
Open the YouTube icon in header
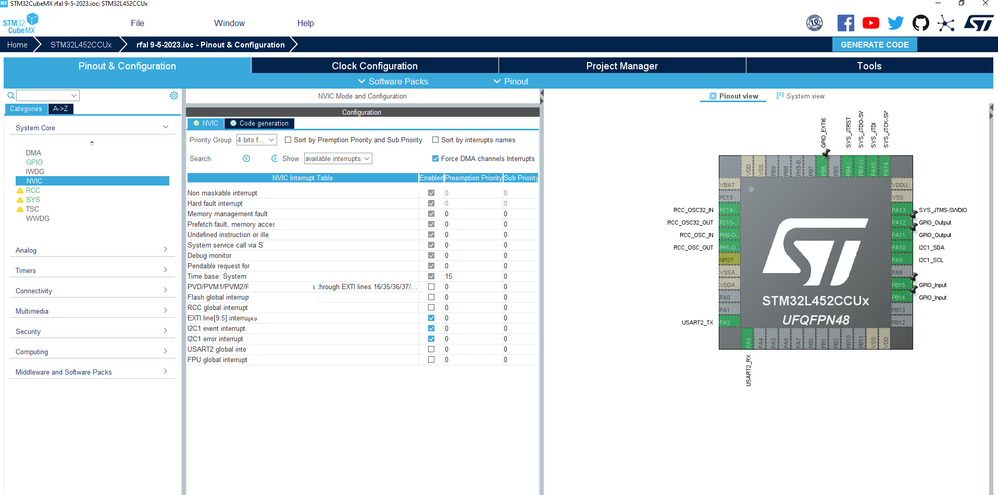tap(871, 23)
